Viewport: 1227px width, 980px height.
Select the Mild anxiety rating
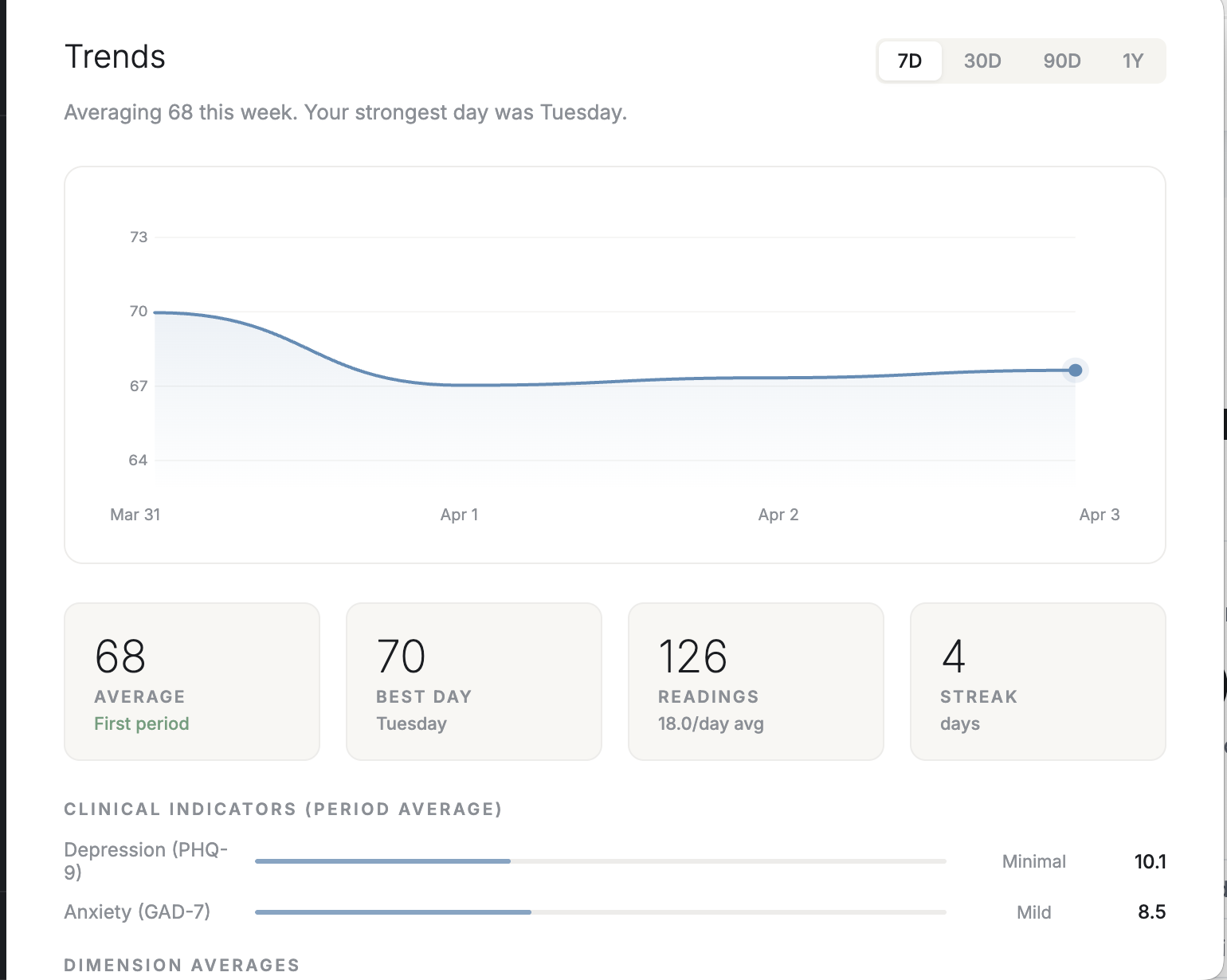pos(1033,912)
